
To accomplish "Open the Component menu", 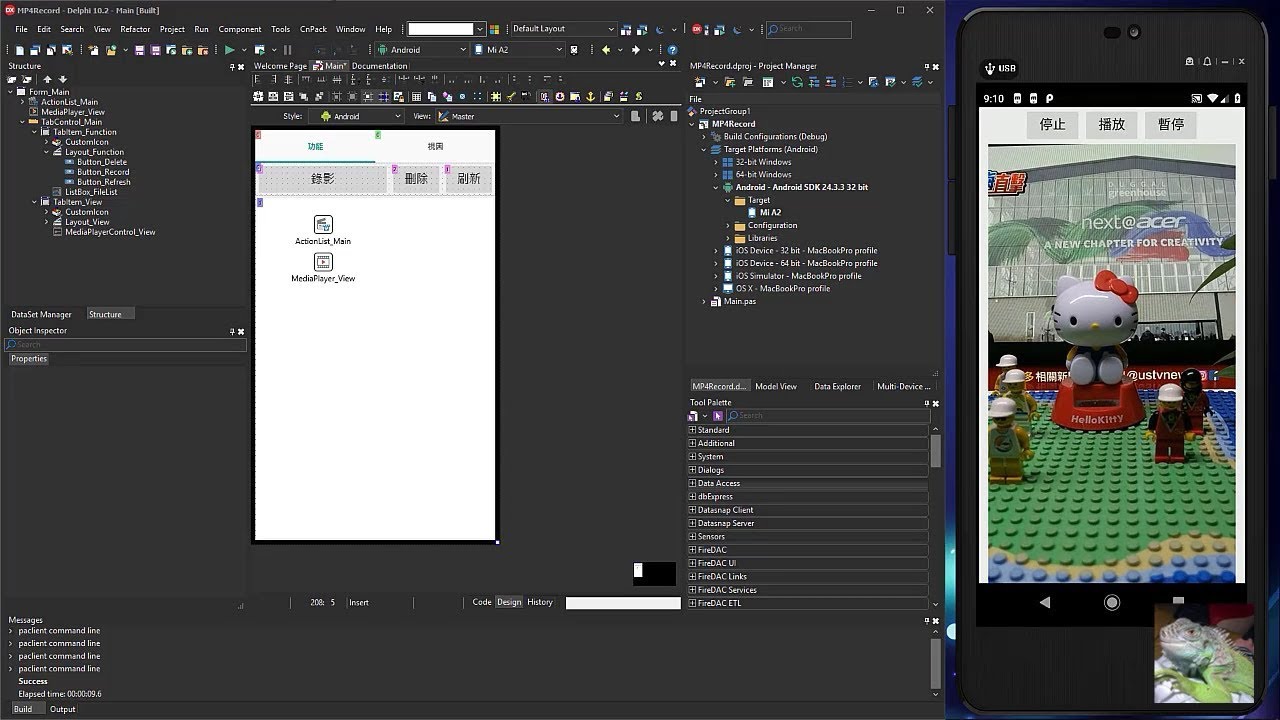I will [x=240, y=29].
